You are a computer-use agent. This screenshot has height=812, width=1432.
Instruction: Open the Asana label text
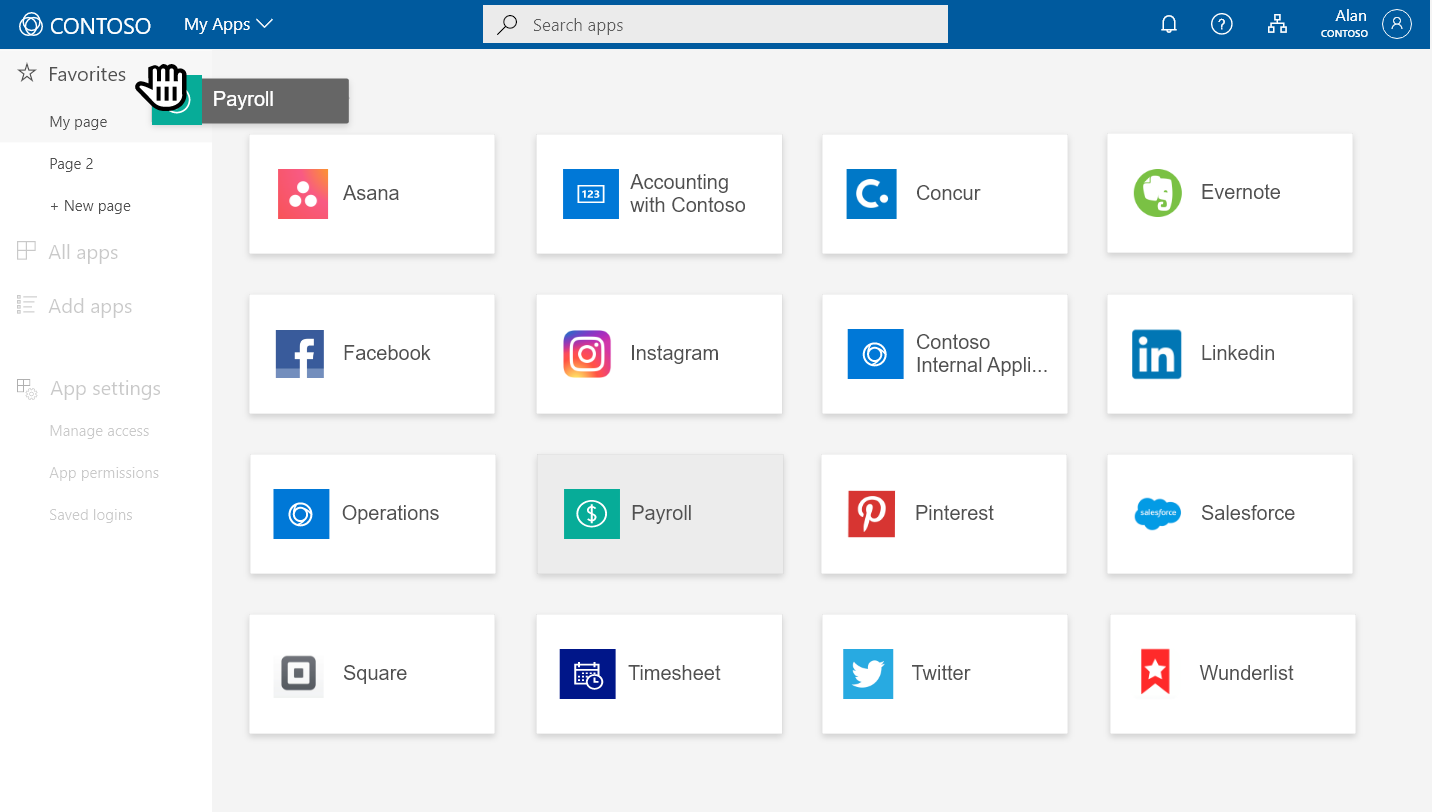pos(371,194)
